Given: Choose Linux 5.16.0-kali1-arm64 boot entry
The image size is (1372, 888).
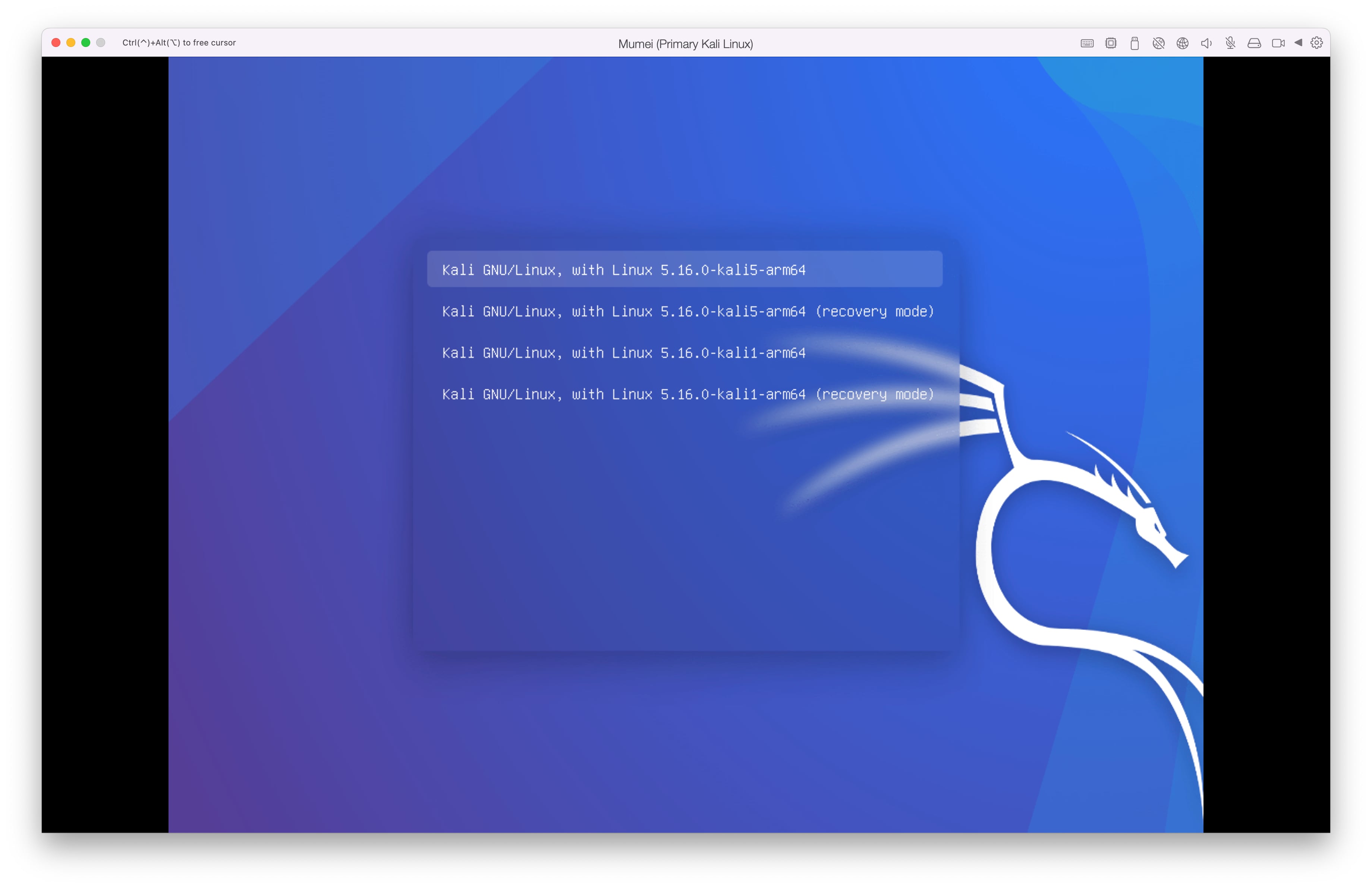Looking at the screenshot, I should tap(623, 353).
